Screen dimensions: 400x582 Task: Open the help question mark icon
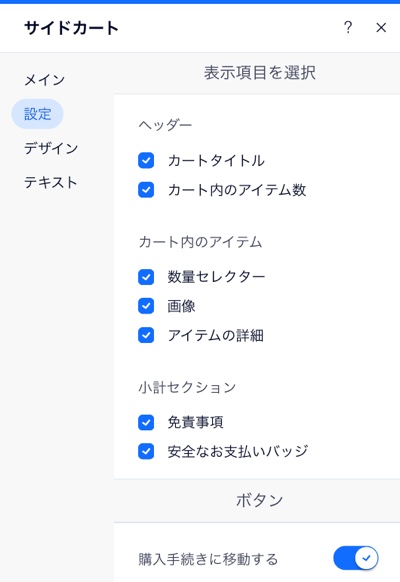(x=348, y=27)
